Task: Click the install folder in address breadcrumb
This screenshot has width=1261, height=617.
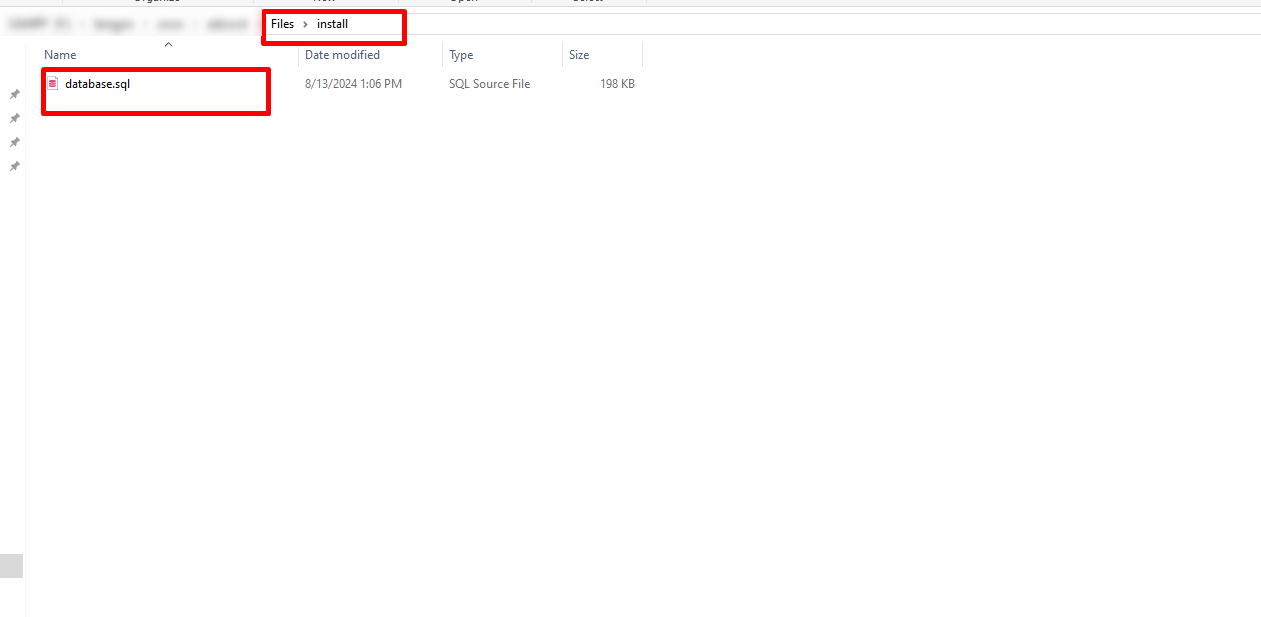Action: click(x=332, y=24)
